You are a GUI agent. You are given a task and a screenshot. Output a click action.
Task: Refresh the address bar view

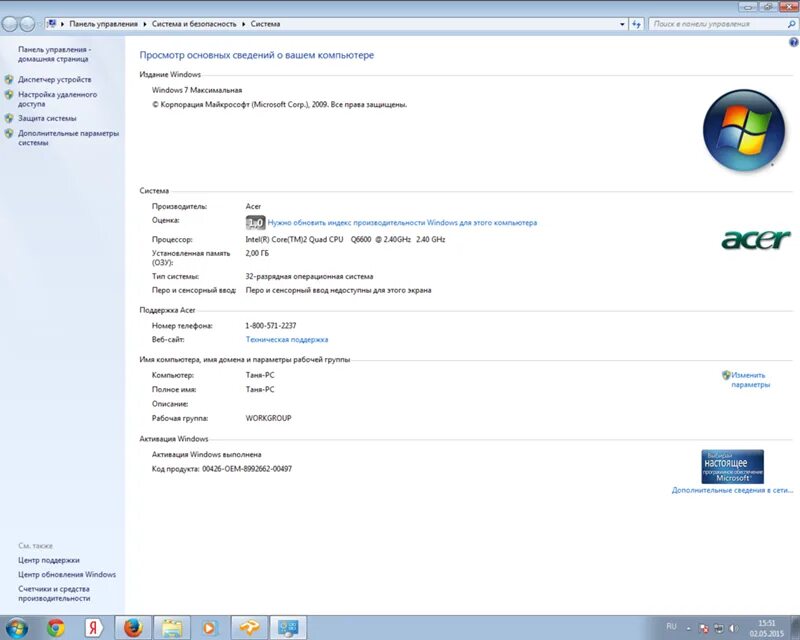point(636,24)
